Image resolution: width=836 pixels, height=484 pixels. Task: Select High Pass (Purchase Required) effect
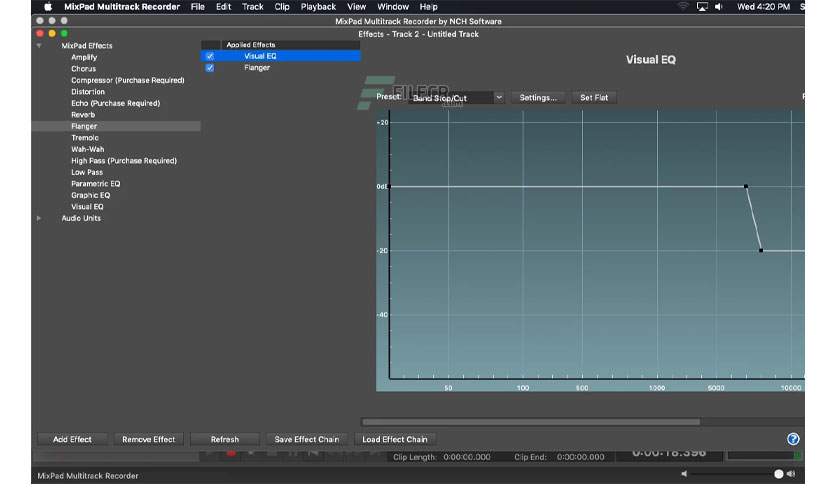tap(124, 160)
